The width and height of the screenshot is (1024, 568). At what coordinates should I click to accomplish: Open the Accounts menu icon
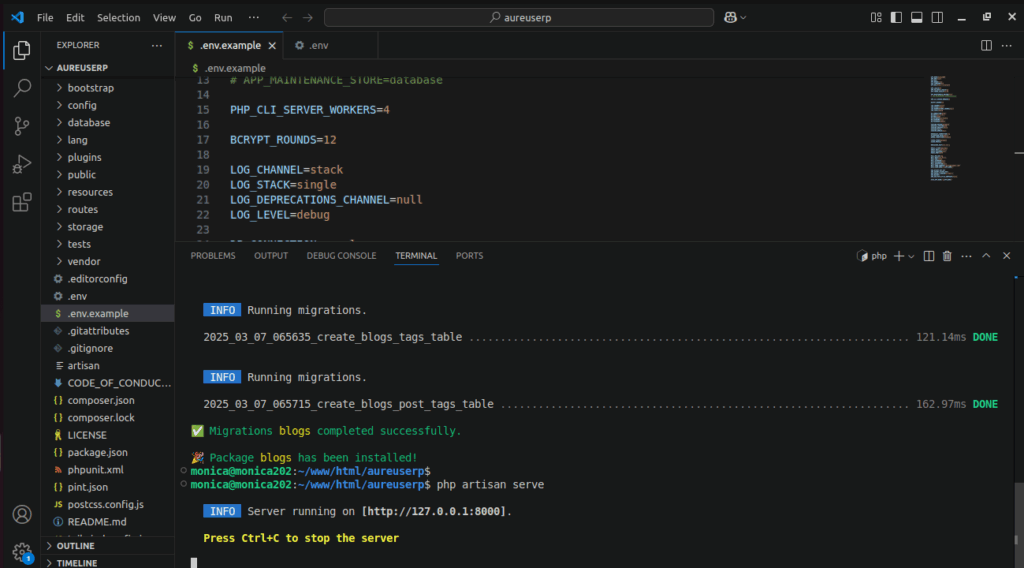pos(22,514)
